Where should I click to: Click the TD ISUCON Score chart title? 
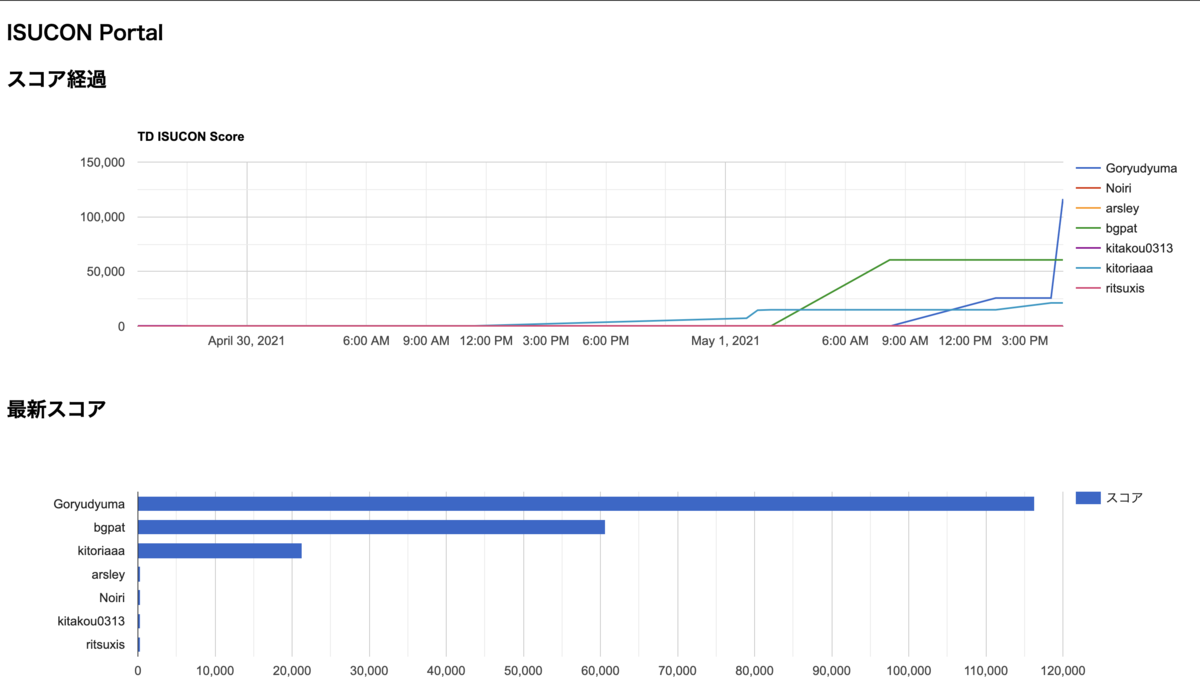click(x=191, y=136)
